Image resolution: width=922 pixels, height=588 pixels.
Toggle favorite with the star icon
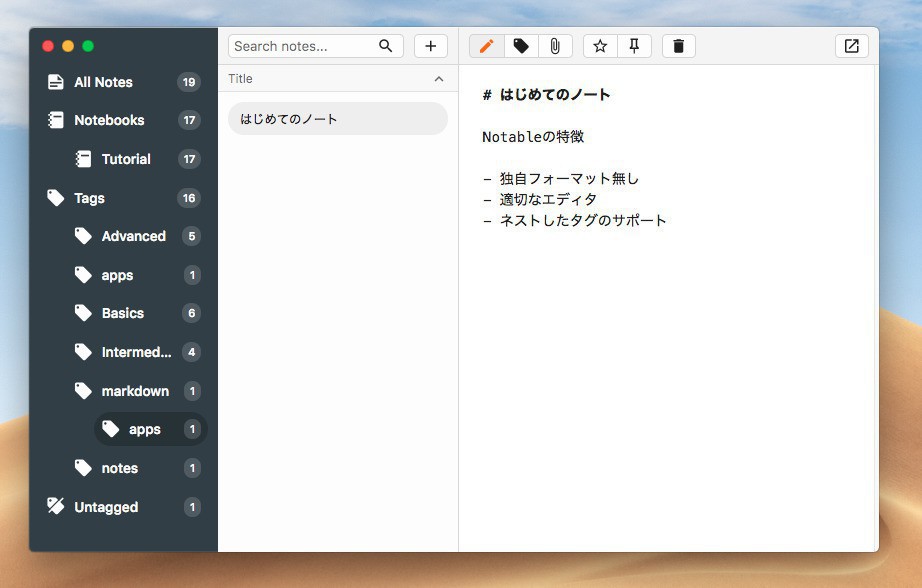[x=600, y=46]
